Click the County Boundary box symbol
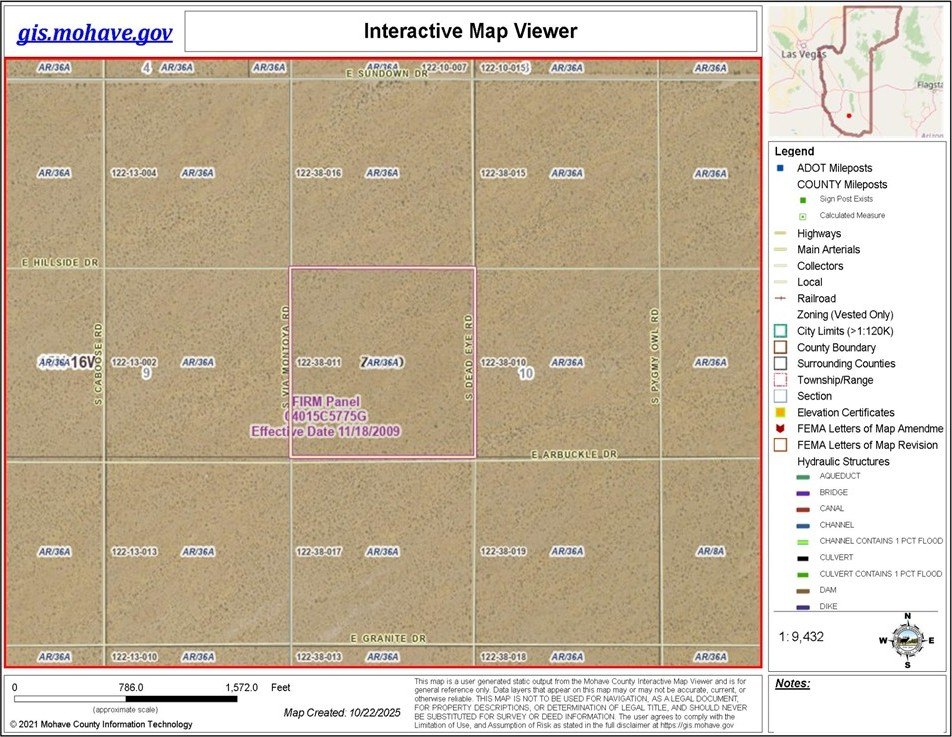This screenshot has width=952, height=737. (780, 347)
